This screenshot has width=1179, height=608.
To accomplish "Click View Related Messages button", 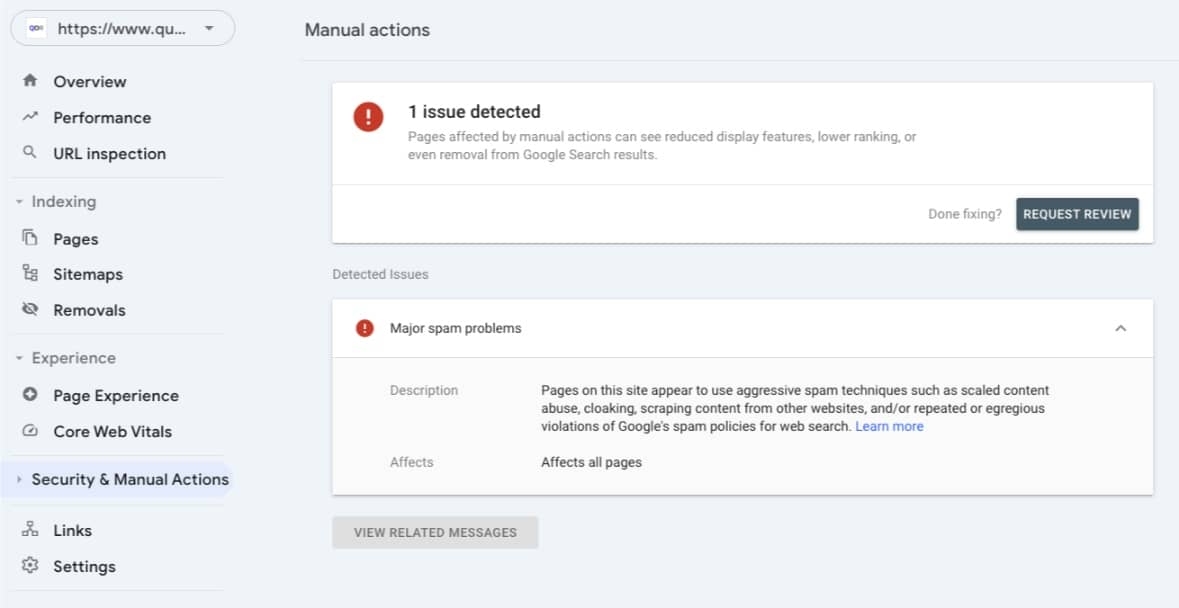I will (435, 532).
